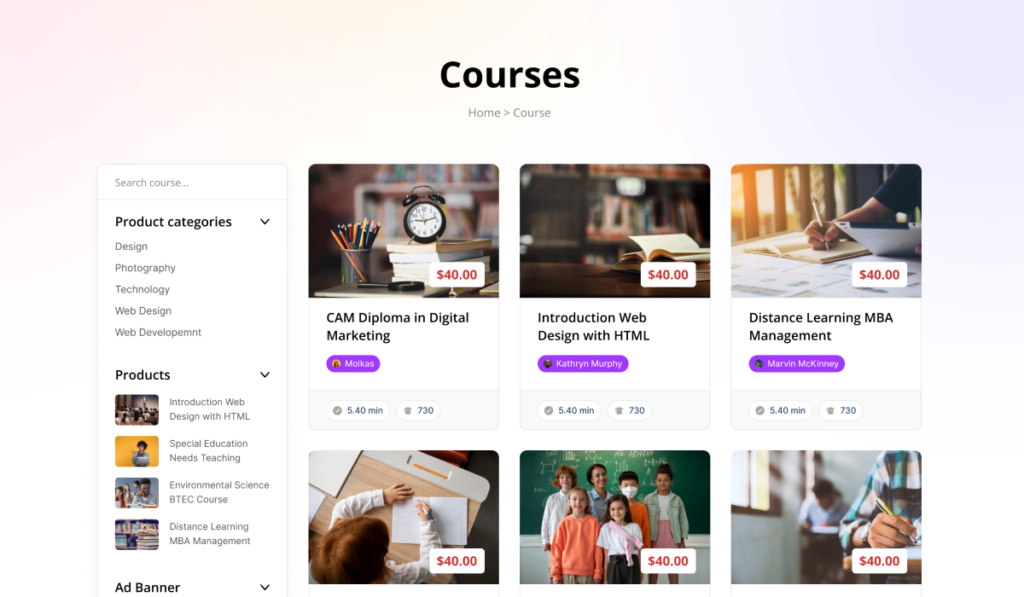Image resolution: width=1024 pixels, height=597 pixels.
Task: Click Kathryn Murphy avatar icon
Action: pyautogui.click(x=547, y=364)
